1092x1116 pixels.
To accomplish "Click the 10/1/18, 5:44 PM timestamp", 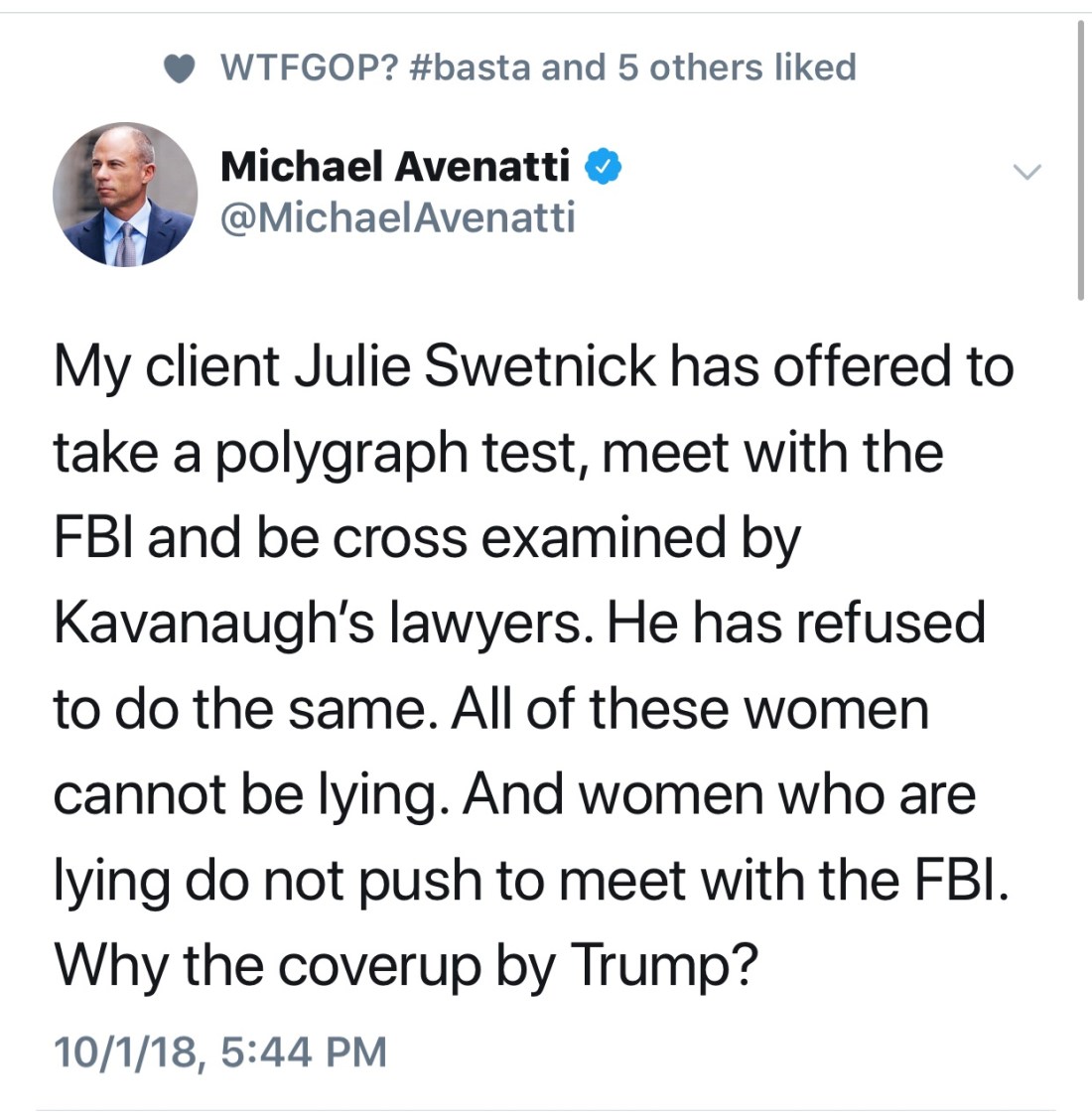I will coord(219,1051).
